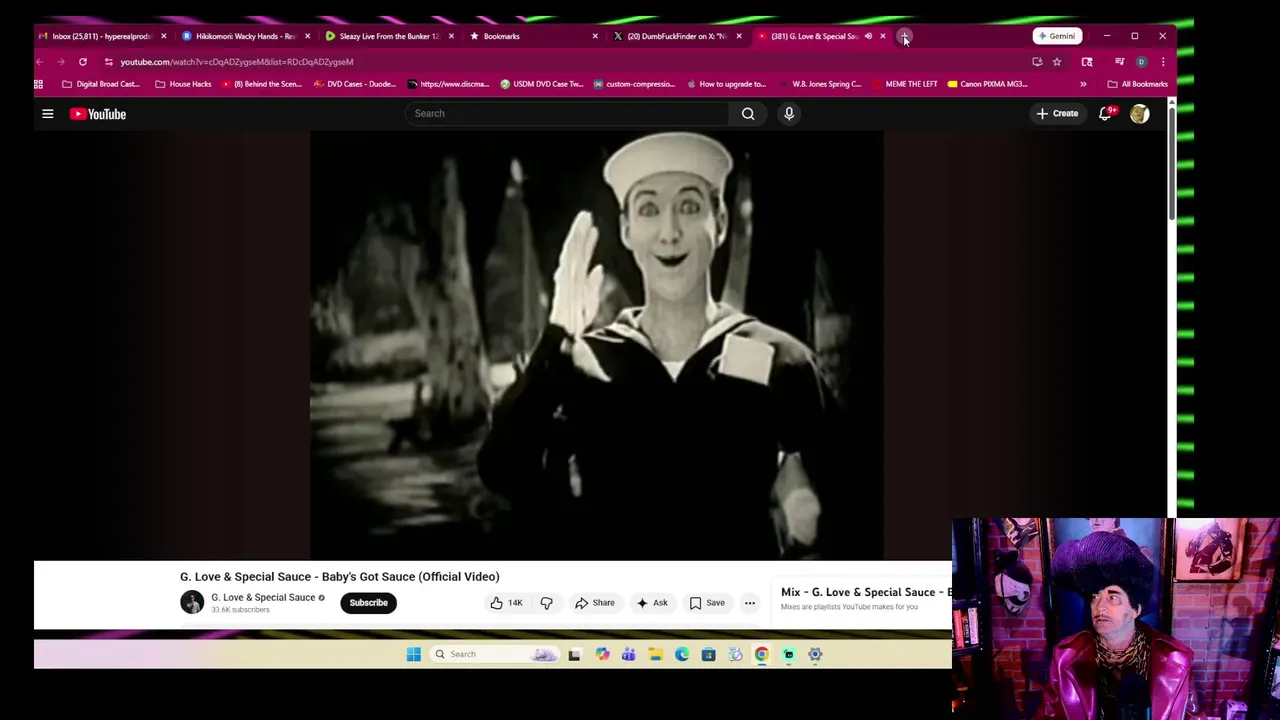This screenshot has width=1280, height=720.
Task: Click the Ask button
Action: tap(652, 603)
